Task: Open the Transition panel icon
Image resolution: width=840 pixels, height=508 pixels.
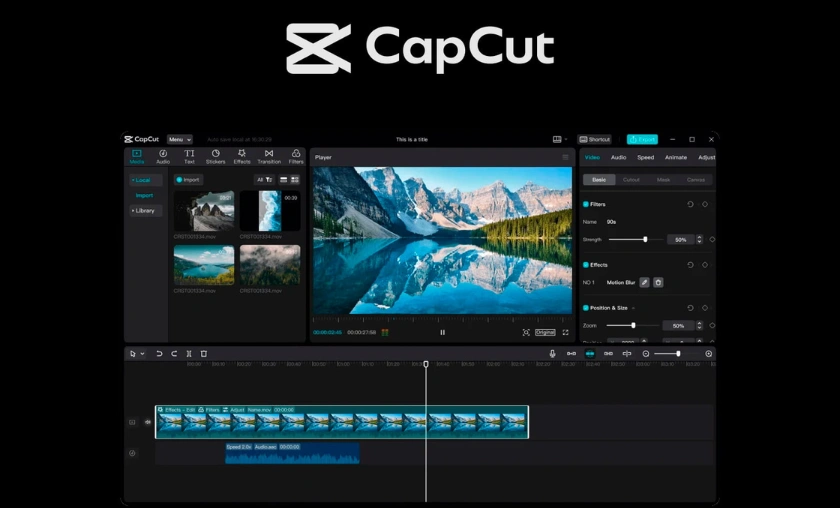Action: 269,154
